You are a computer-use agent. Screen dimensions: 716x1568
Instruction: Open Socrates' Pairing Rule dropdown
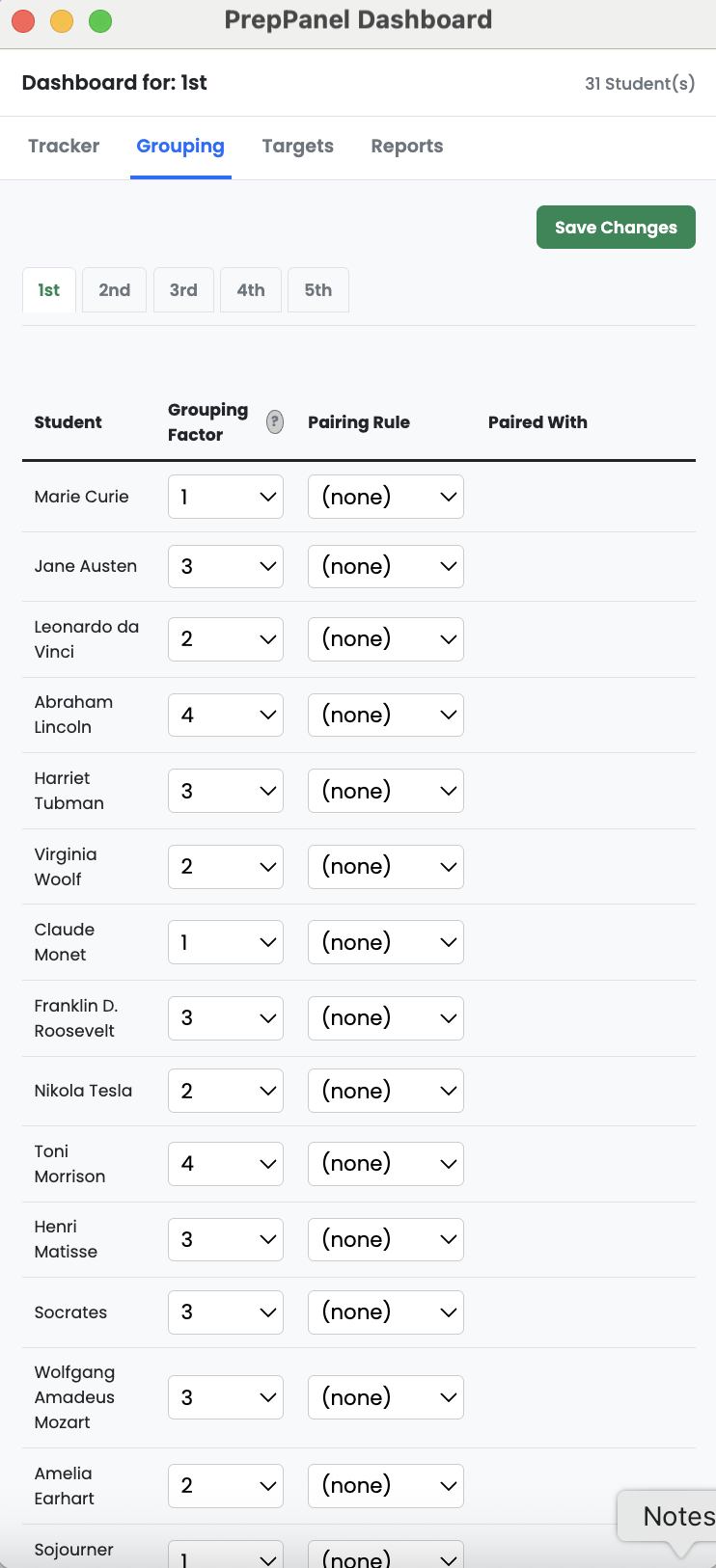click(385, 1311)
